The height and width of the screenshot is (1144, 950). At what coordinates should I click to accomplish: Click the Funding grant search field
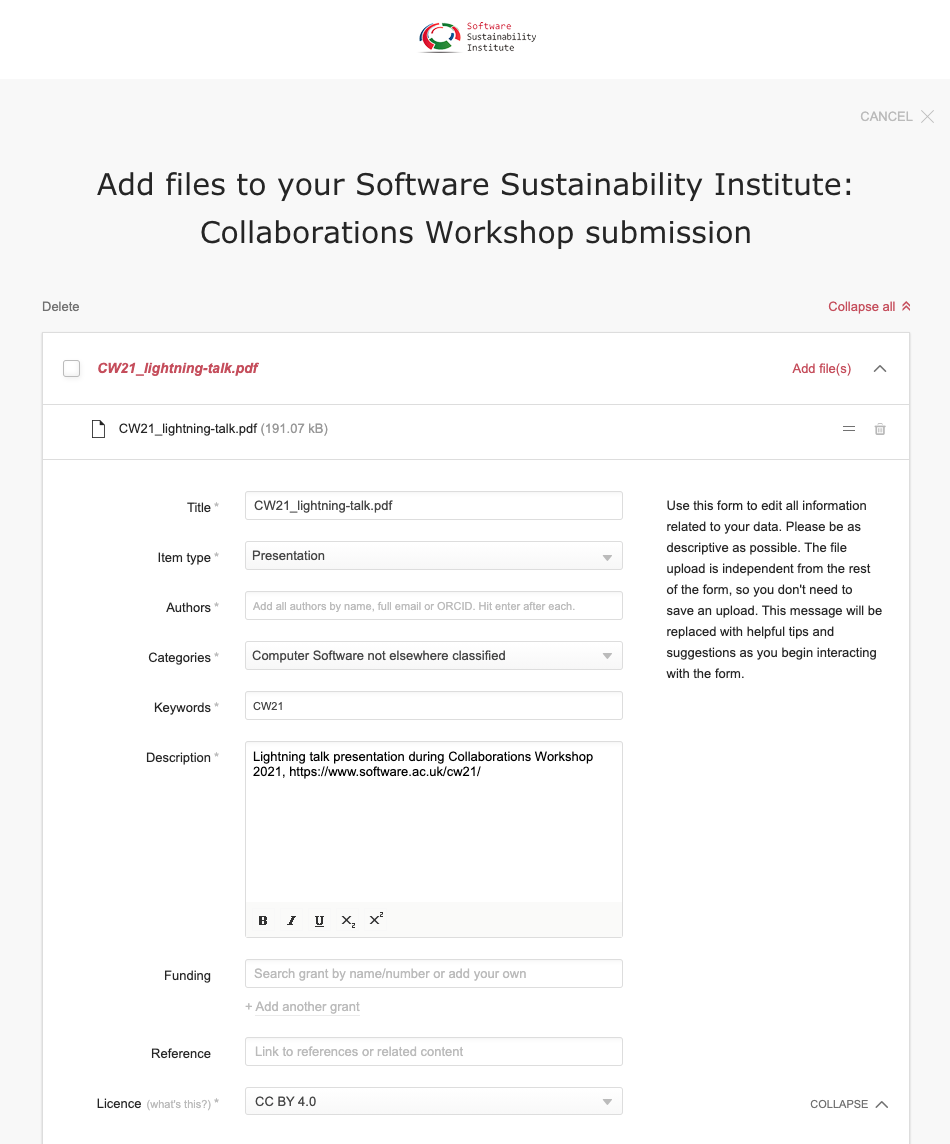tap(433, 973)
